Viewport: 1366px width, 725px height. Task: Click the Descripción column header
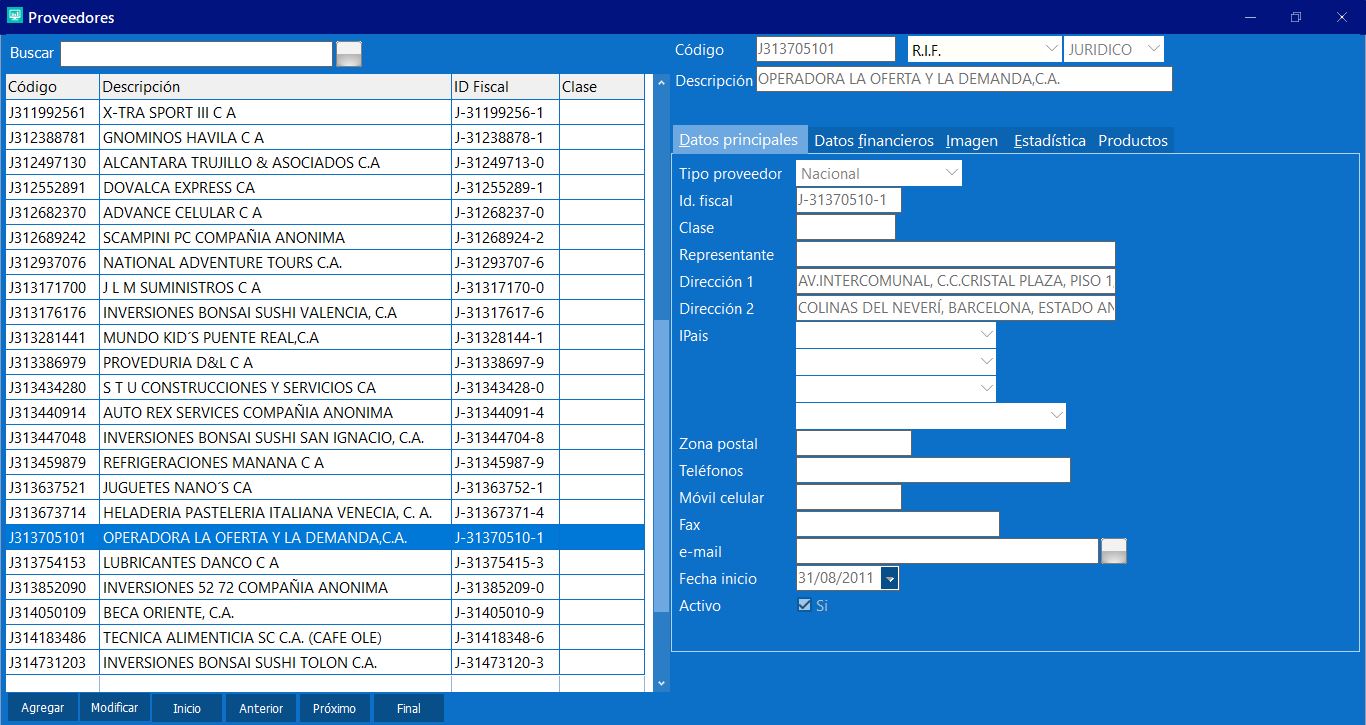(x=275, y=87)
